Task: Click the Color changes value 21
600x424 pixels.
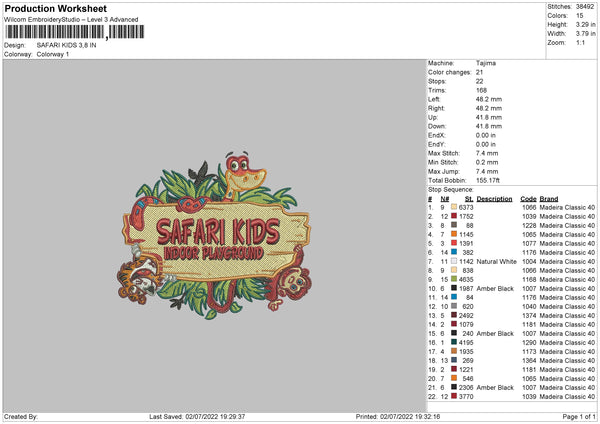Action: pos(479,72)
